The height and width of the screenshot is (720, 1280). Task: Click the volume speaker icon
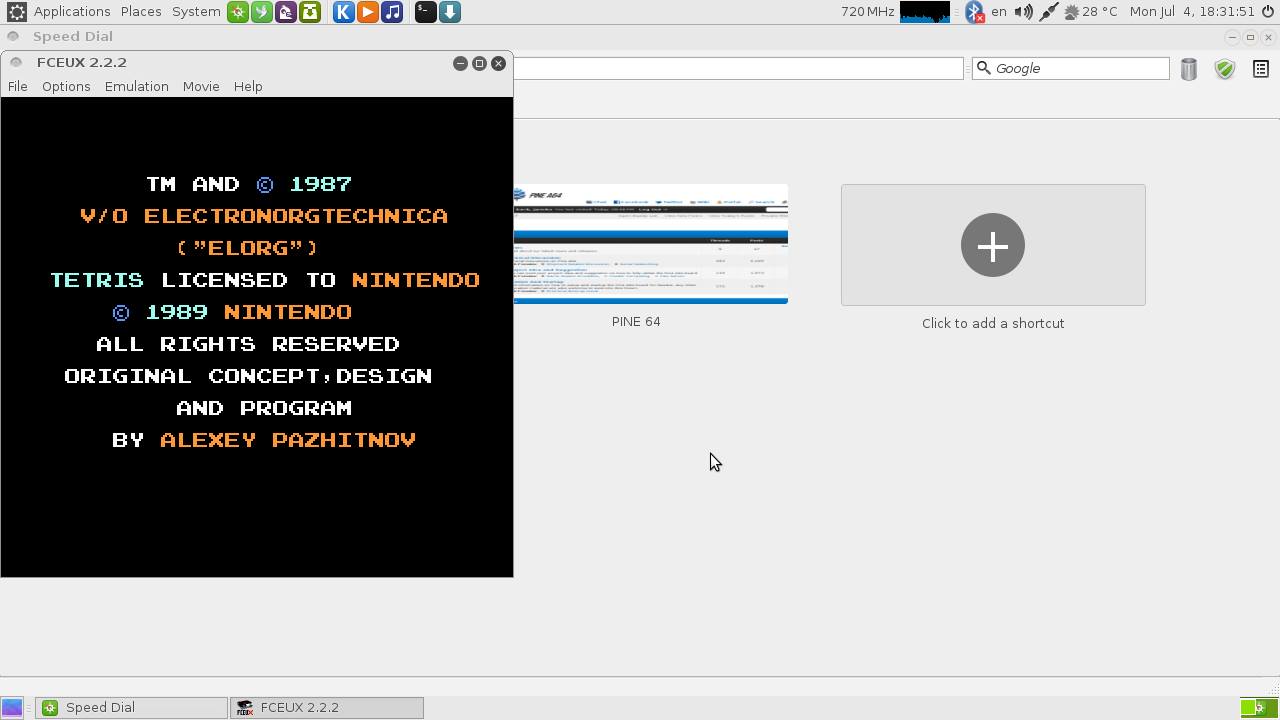point(1023,12)
